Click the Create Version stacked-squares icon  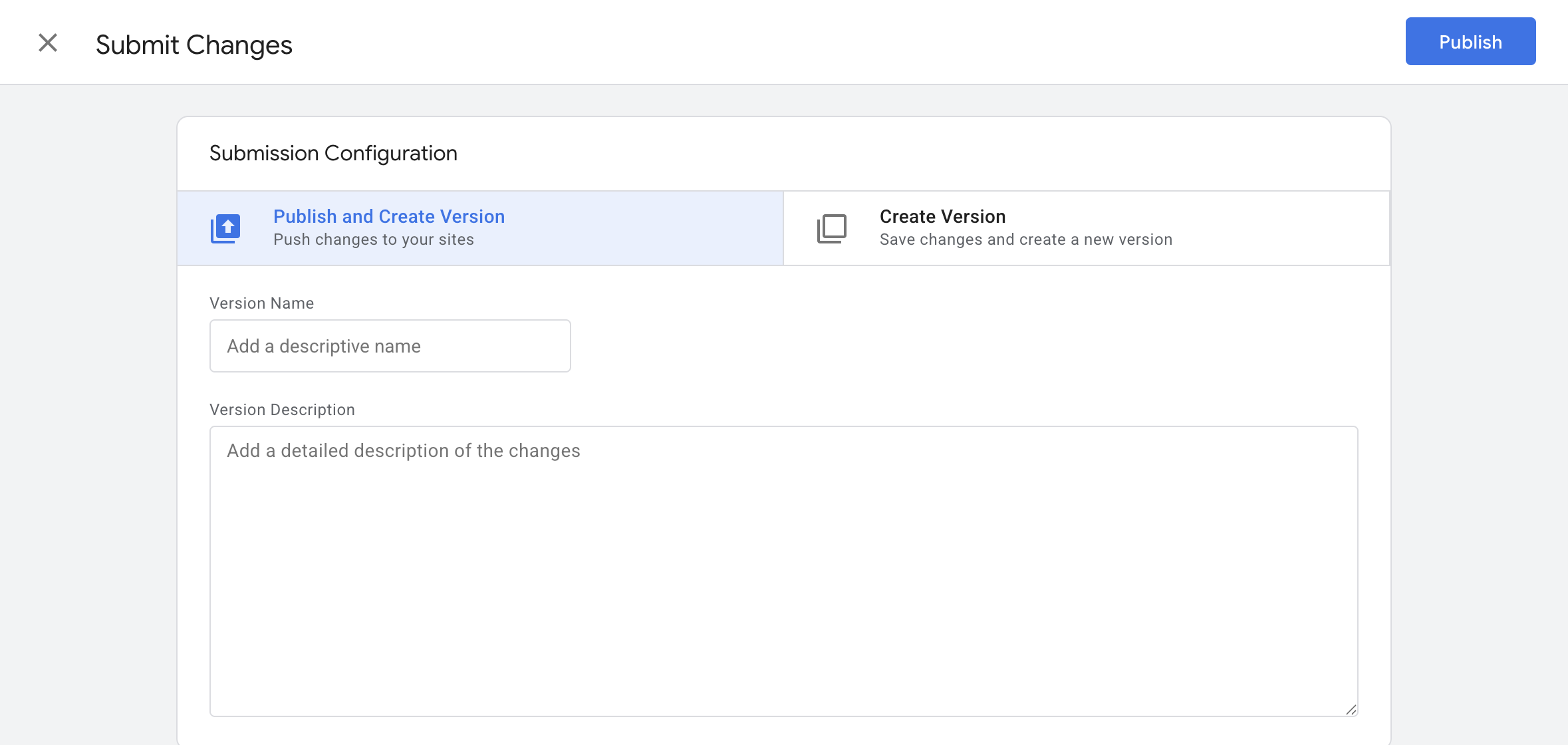click(831, 229)
